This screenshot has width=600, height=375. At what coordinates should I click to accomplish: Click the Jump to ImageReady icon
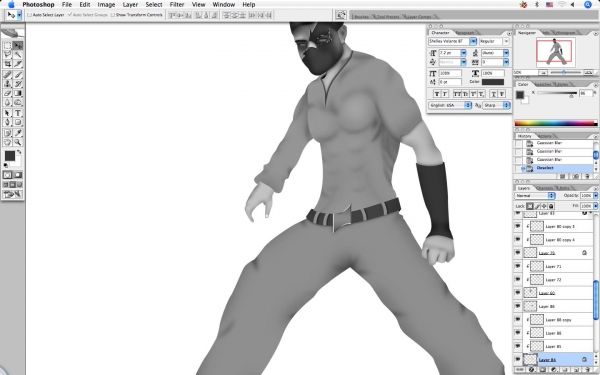12,194
